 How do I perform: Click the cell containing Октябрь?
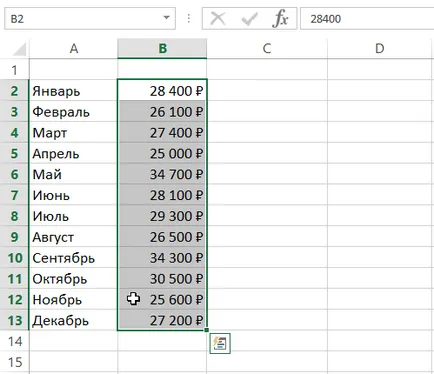[73, 279]
